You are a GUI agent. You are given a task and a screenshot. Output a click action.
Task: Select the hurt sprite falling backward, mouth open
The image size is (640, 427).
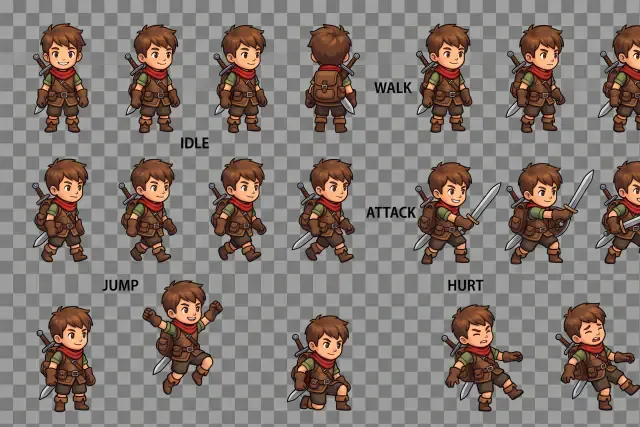[598, 356]
